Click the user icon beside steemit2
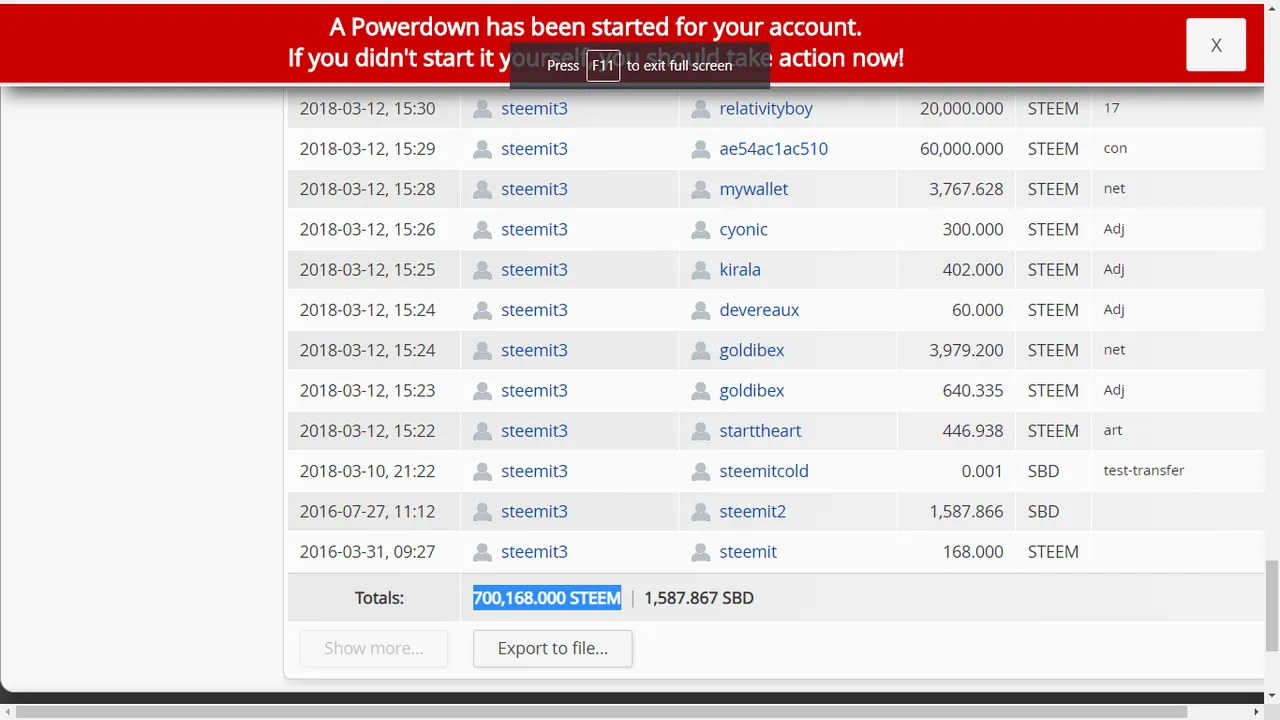This screenshot has width=1280, height=720. tap(700, 512)
